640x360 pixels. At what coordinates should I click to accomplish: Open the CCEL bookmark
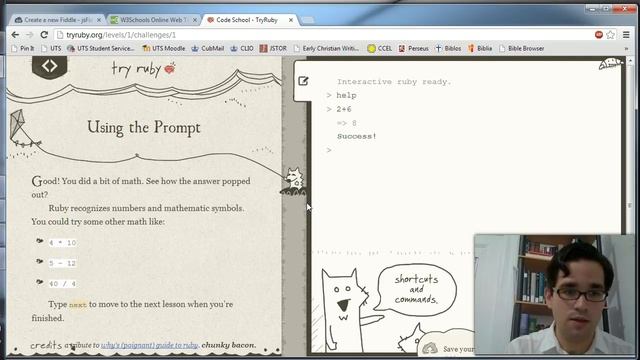(x=380, y=48)
